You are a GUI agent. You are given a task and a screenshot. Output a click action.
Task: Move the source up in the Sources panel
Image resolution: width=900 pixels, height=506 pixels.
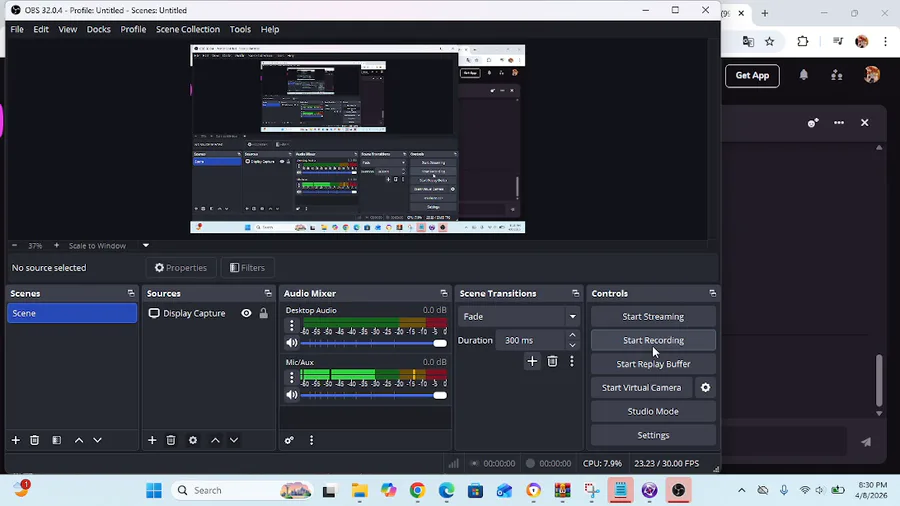[x=215, y=440]
